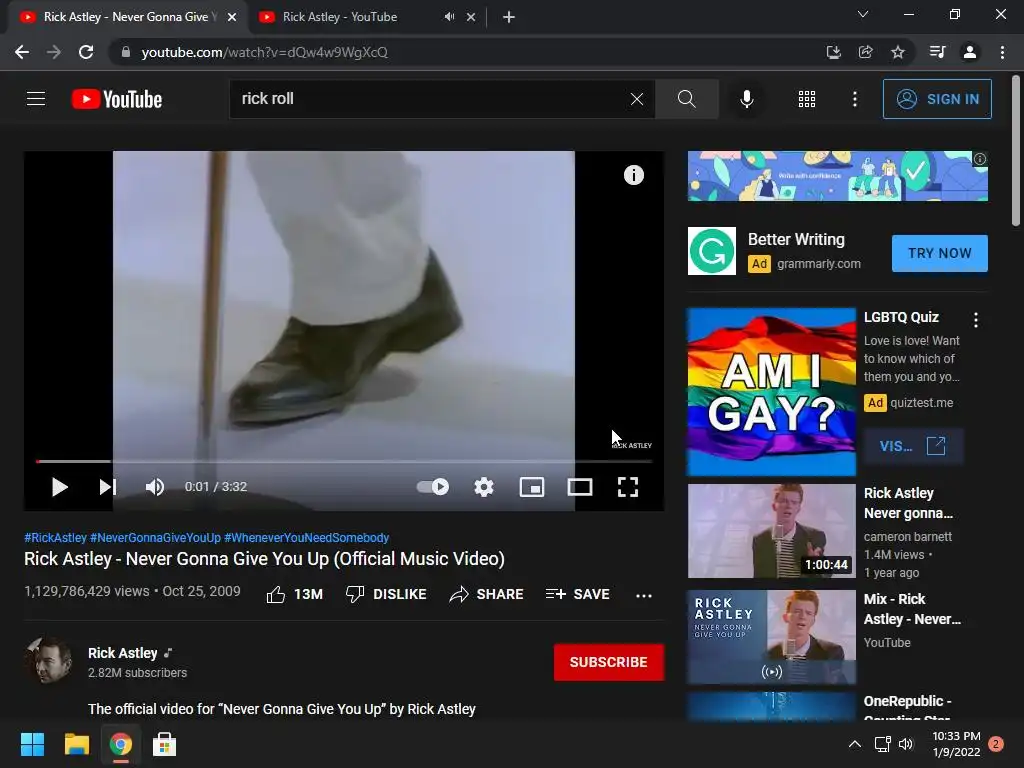The width and height of the screenshot is (1024, 768).
Task: Open the Grammarly banner ad image
Action: click(x=838, y=176)
